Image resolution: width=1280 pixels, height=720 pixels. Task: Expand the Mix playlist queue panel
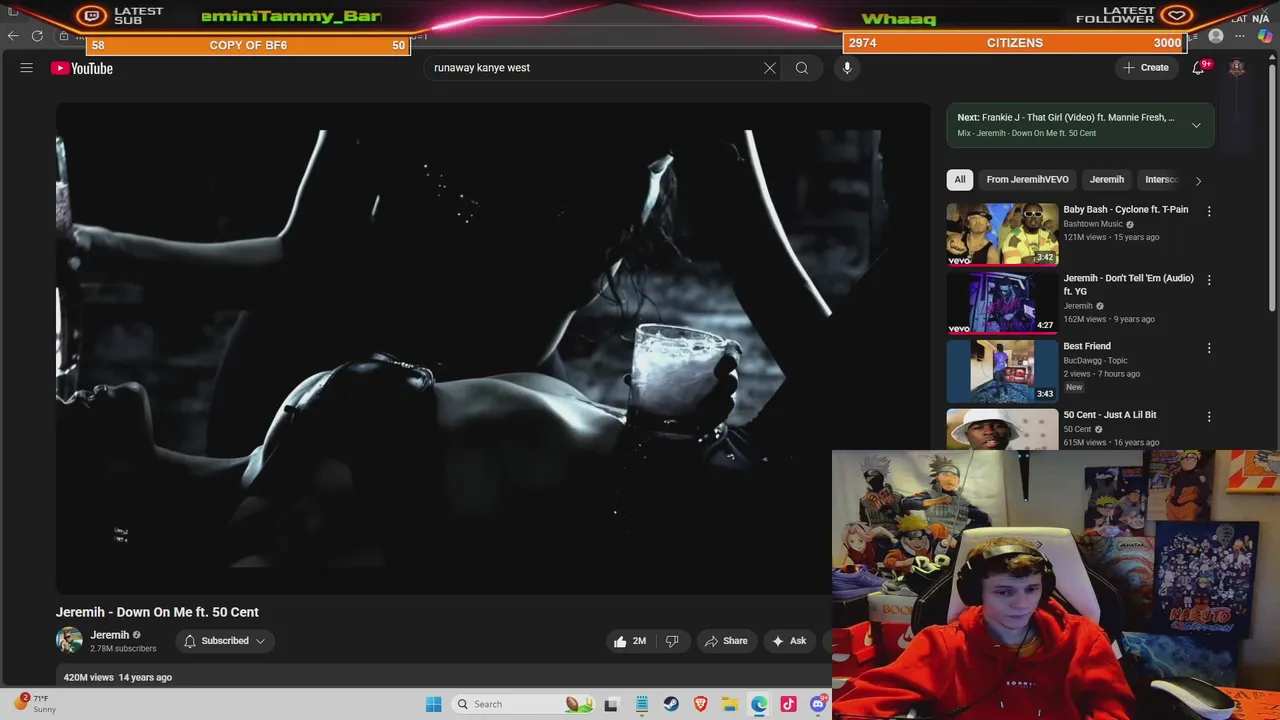tap(1196, 125)
